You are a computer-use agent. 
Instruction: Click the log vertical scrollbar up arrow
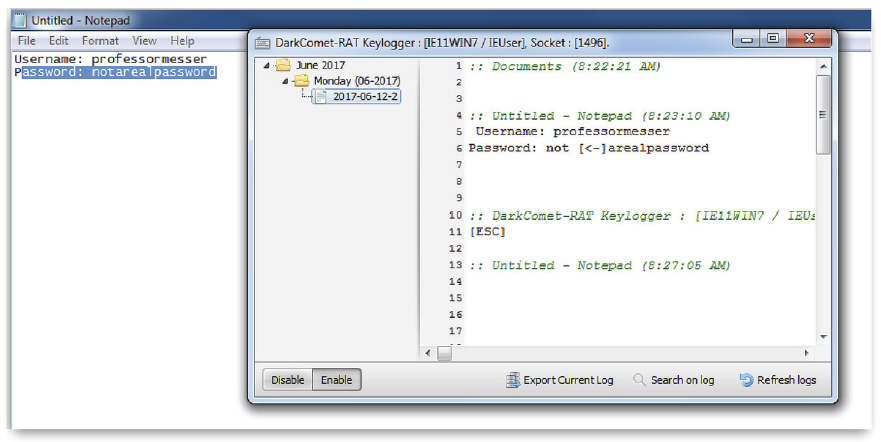tap(823, 66)
